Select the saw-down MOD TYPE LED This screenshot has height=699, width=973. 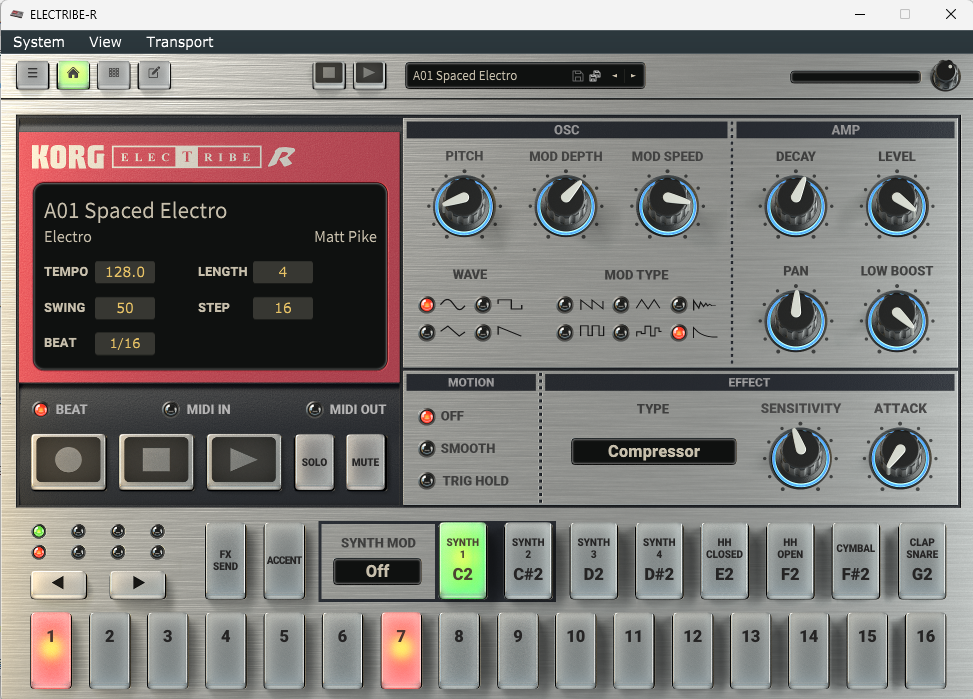[x=565, y=304]
